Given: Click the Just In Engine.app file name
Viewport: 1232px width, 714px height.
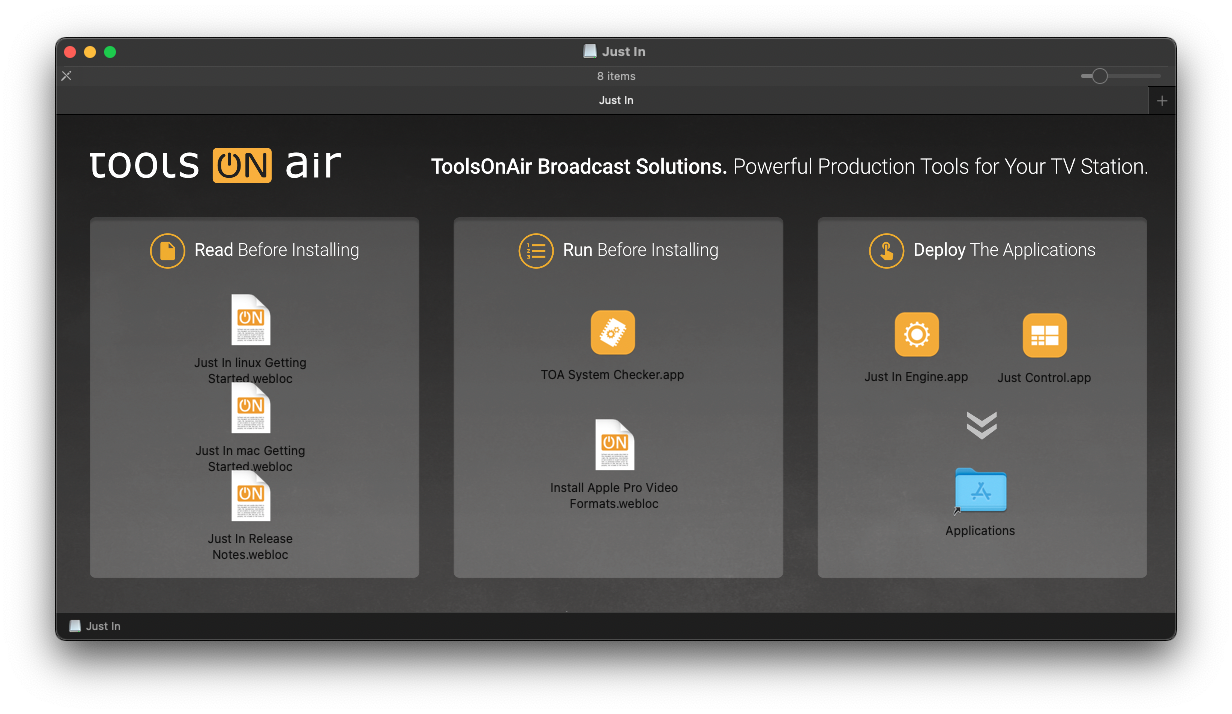Looking at the screenshot, I should point(917,377).
